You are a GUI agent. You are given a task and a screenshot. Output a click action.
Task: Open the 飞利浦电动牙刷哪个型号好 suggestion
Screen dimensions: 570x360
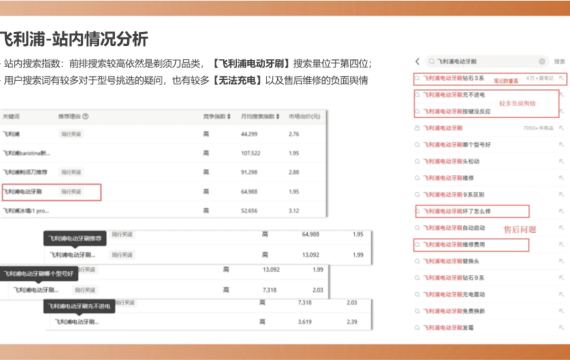tap(457, 145)
